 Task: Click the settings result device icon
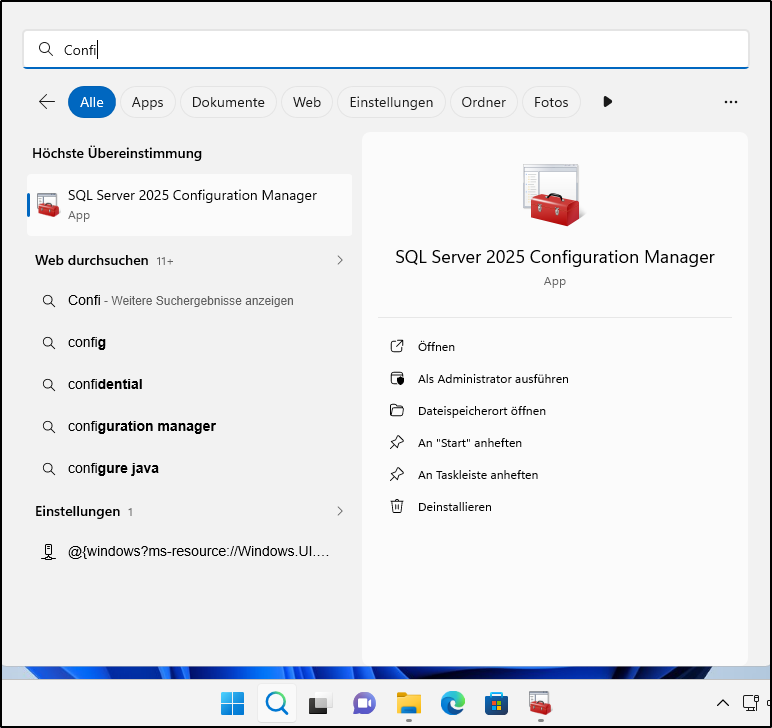pyautogui.click(x=48, y=552)
